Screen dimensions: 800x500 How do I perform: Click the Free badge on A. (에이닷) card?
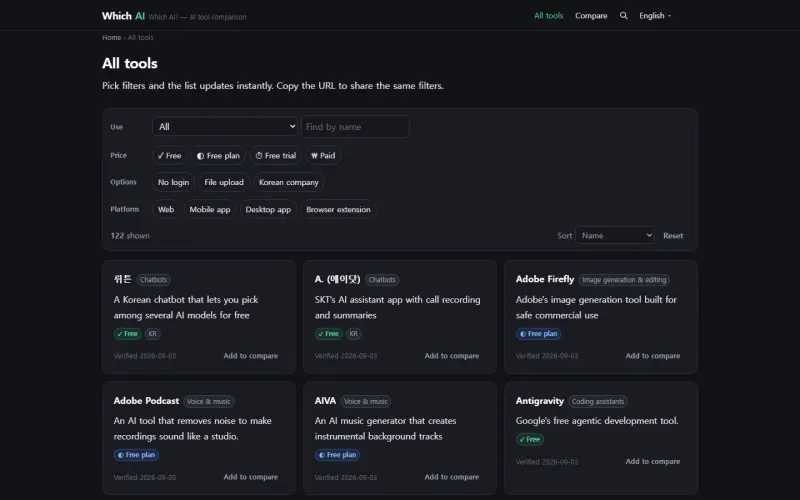pyautogui.click(x=329, y=334)
